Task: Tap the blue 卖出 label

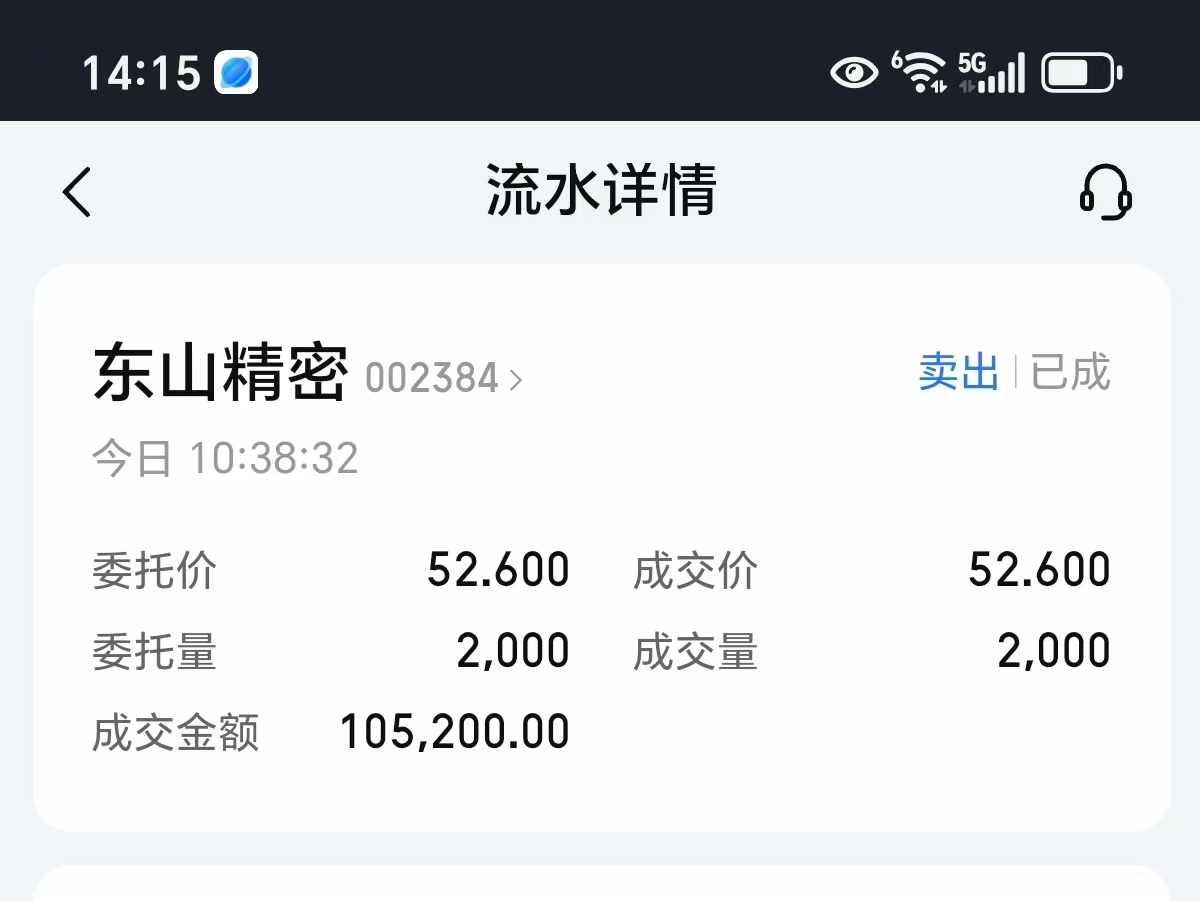Action: [959, 373]
